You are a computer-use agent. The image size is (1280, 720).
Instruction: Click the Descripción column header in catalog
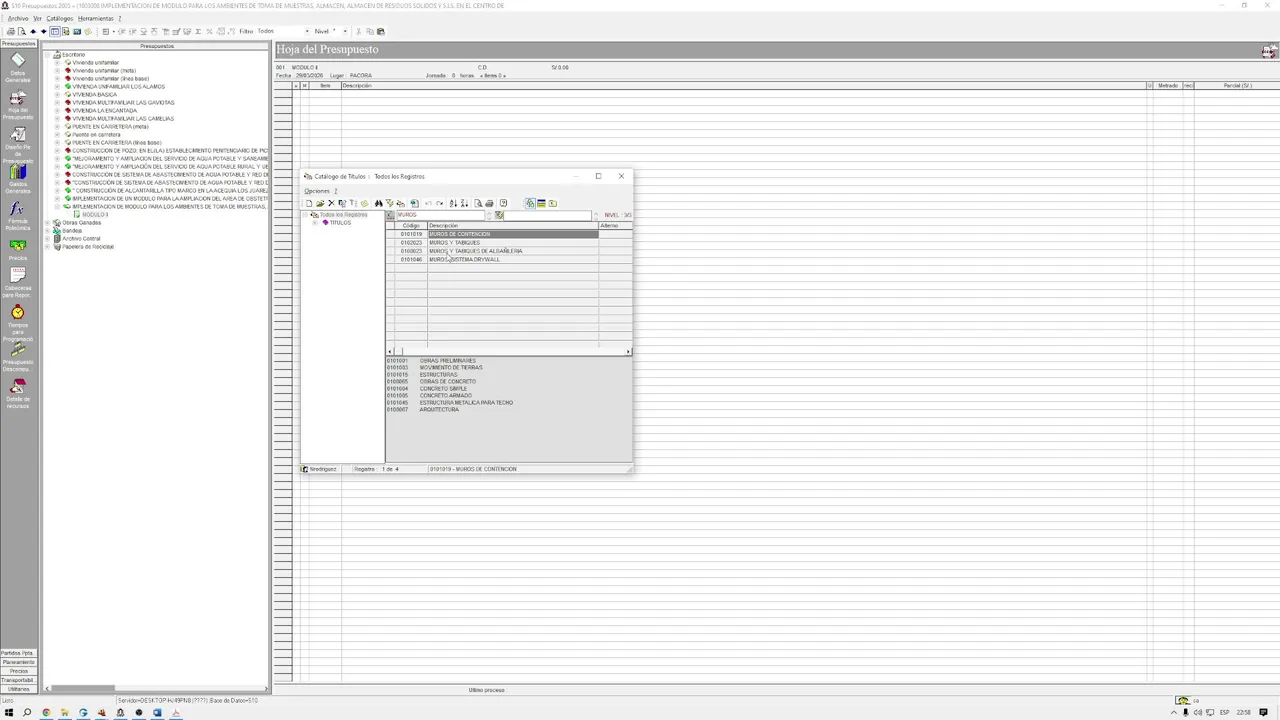(513, 226)
